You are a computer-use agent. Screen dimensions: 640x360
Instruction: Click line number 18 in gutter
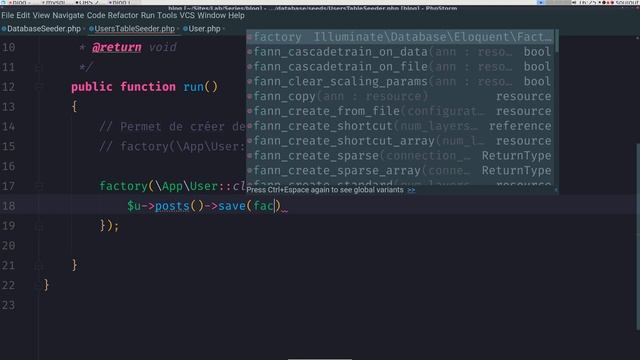click(9, 206)
